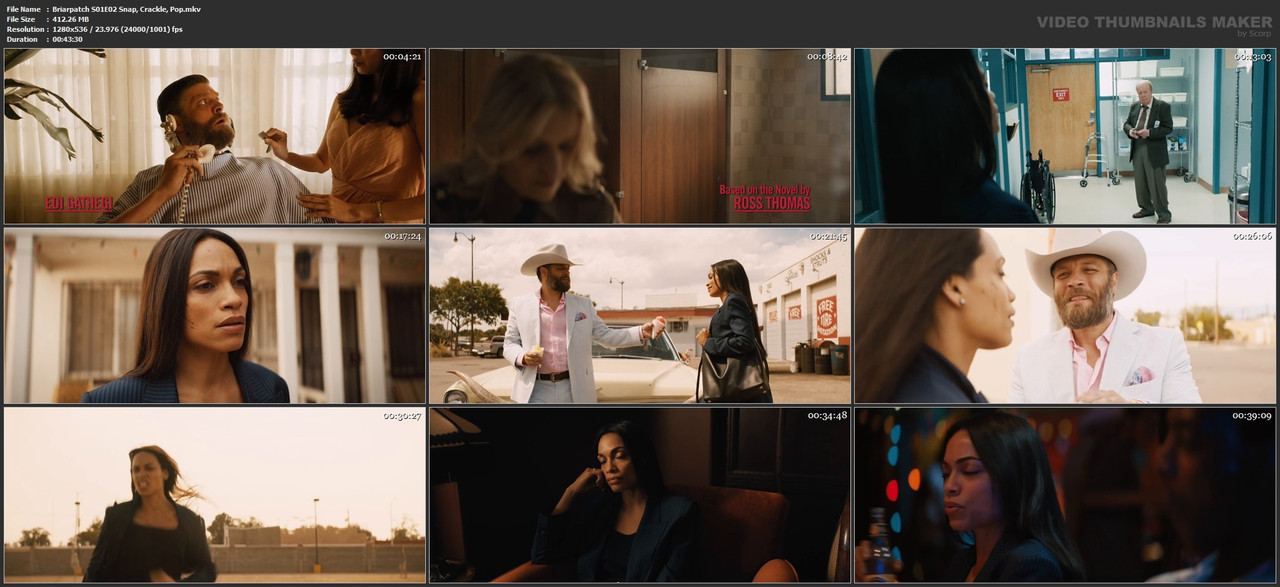1280x587 pixels.
Task: Select the thumbnail at 00:26:06
Action: 1065,316
